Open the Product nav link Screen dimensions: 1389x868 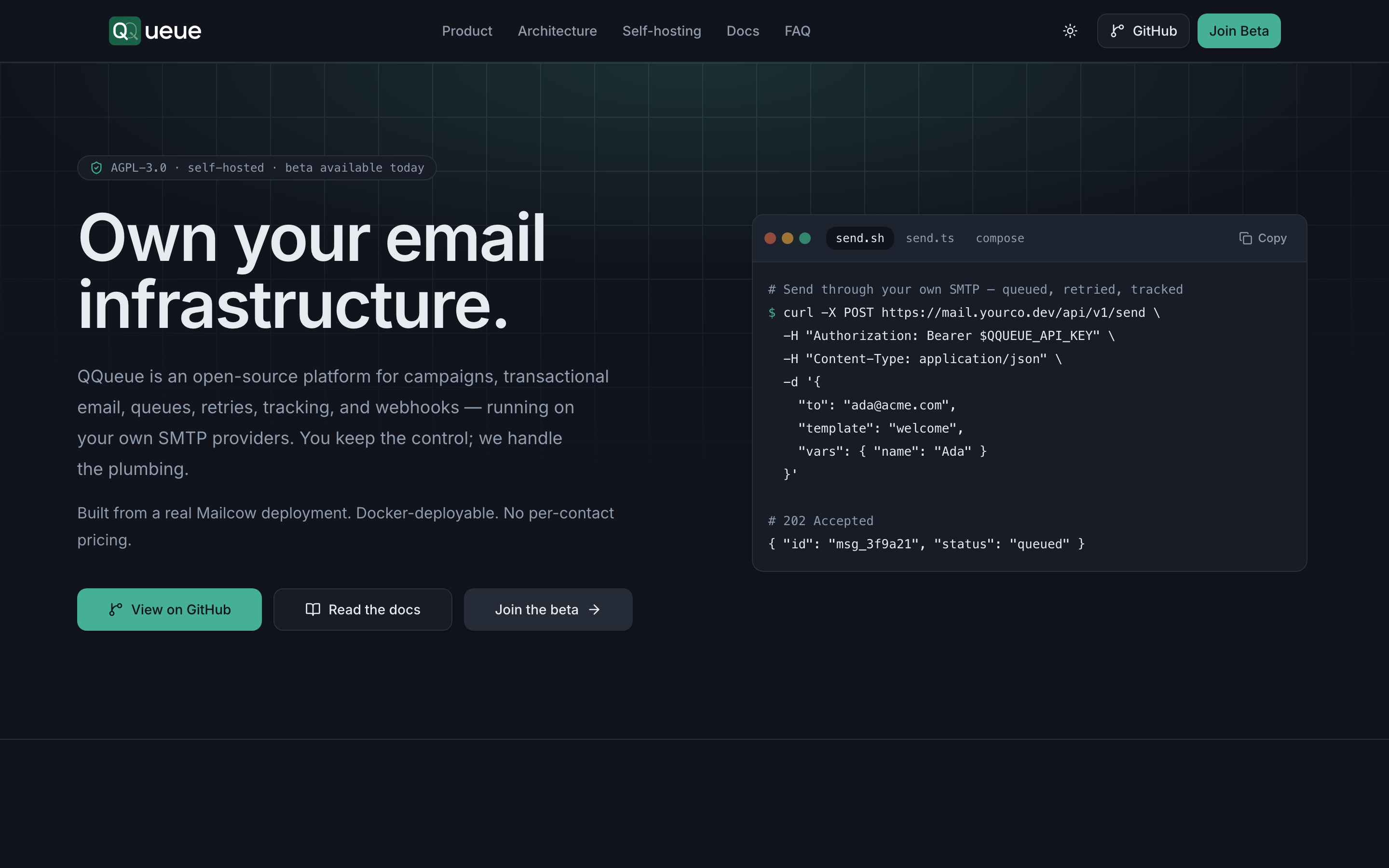[x=467, y=31]
